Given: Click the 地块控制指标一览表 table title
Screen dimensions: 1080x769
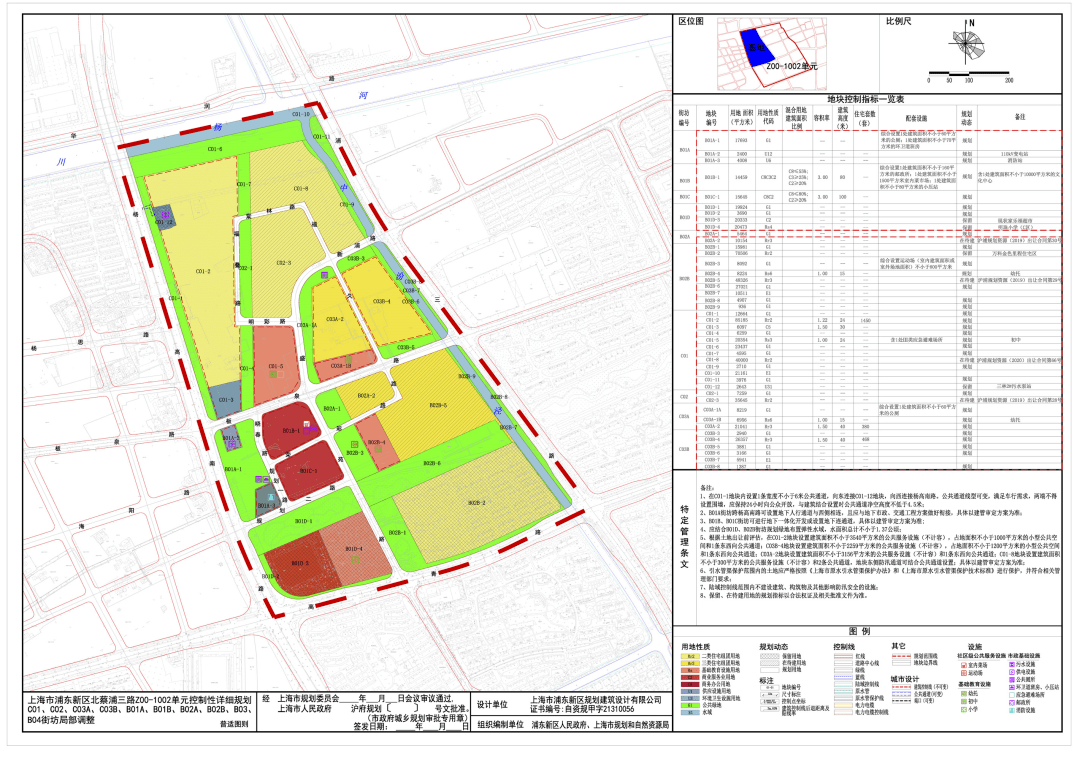Looking at the screenshot, I should (x=865, y=99).
